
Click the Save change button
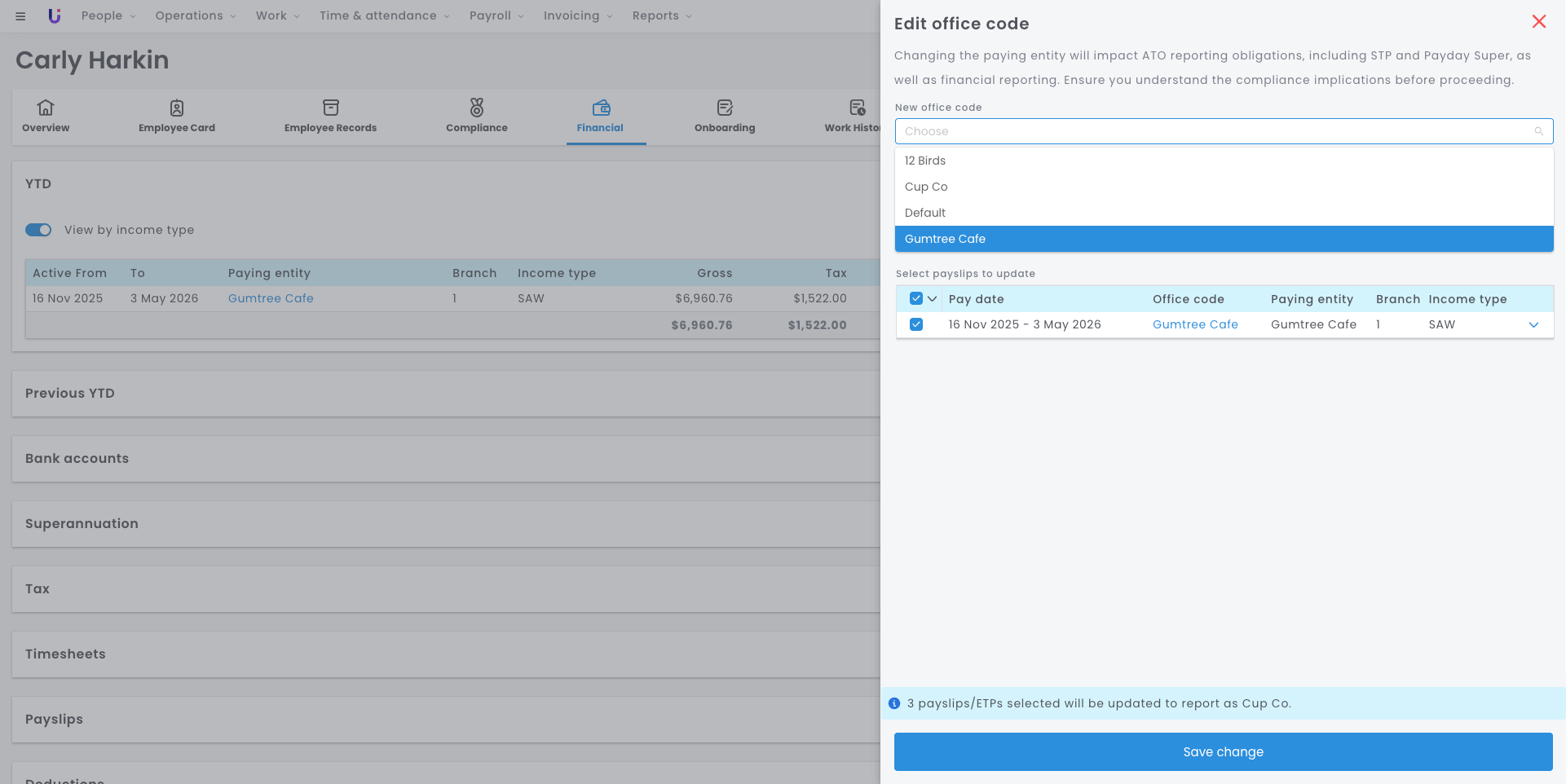(x=1223, y=751)
